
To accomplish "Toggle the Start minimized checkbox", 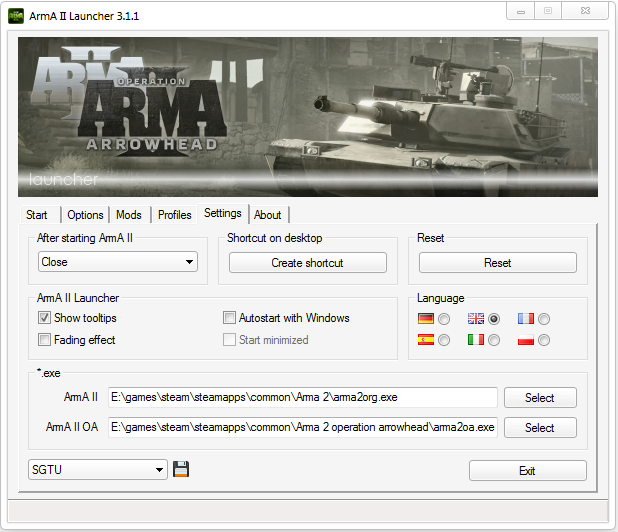I will (x=229, y=340).
